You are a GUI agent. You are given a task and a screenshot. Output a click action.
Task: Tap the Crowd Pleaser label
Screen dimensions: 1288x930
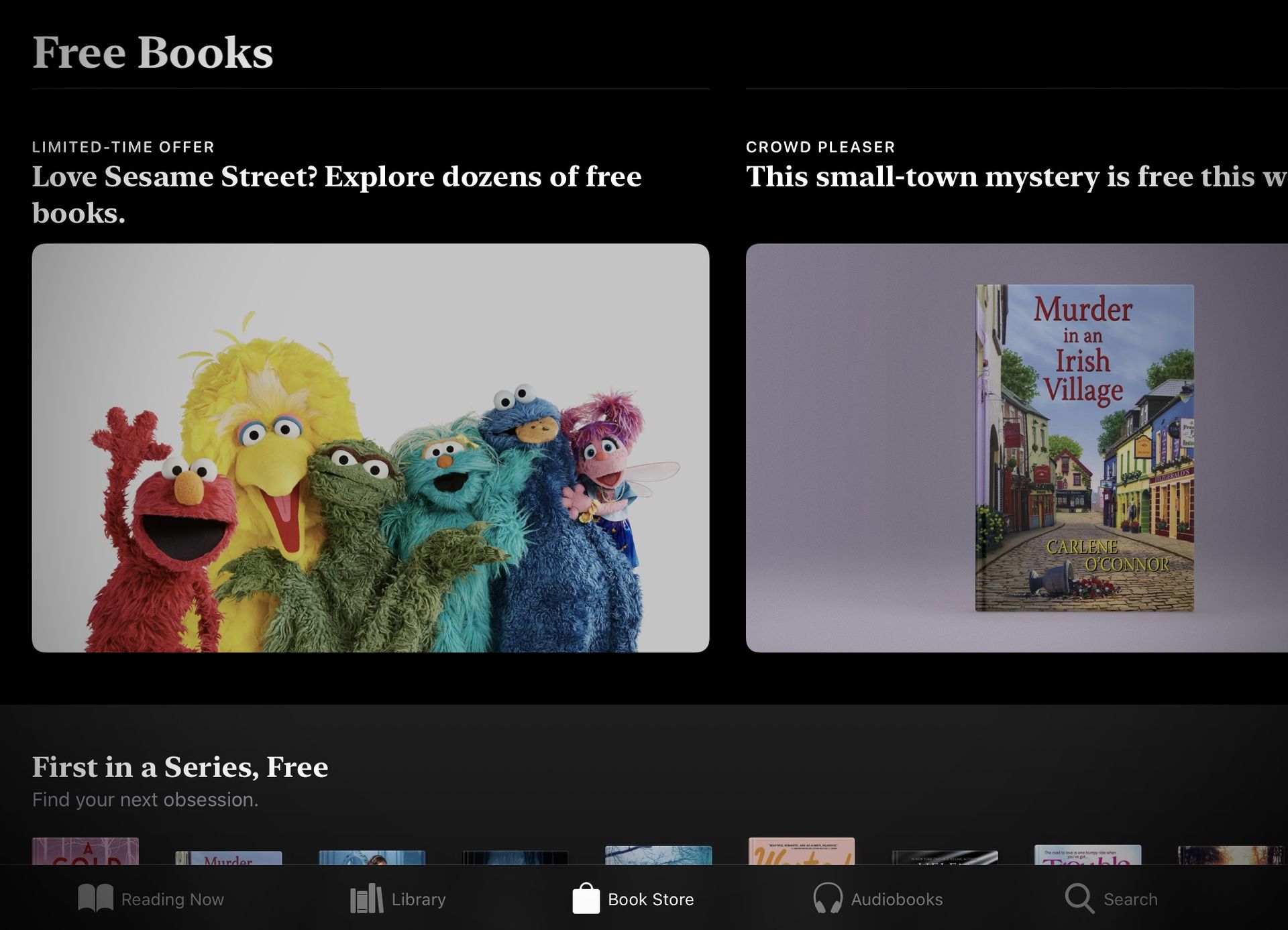(820, 147)
